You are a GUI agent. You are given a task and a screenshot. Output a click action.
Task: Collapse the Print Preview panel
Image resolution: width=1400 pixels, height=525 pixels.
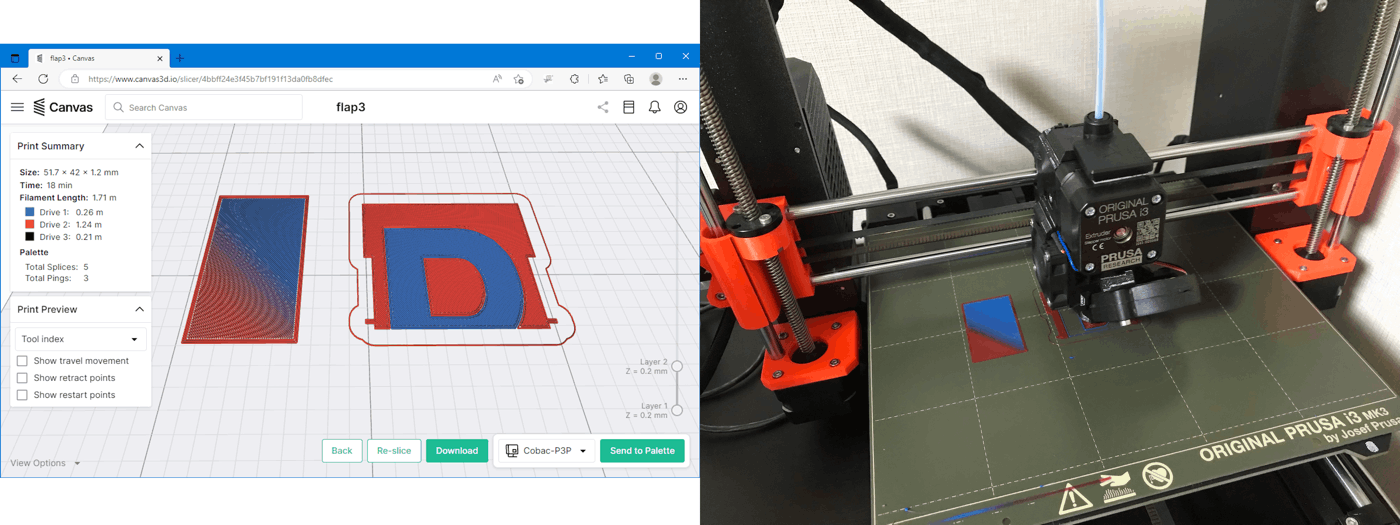[139, 310]
